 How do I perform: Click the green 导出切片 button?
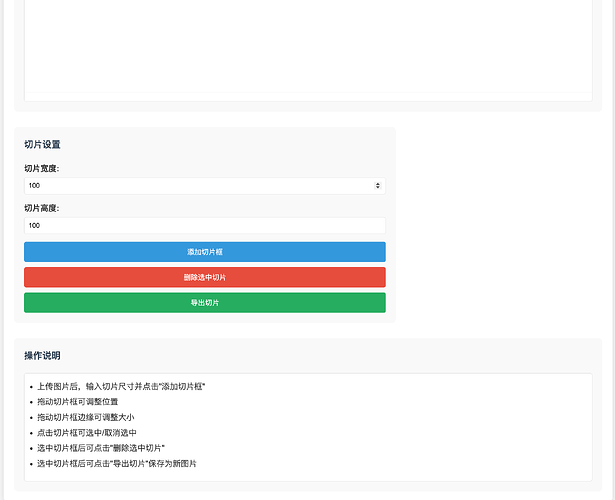tap(204, 303)
